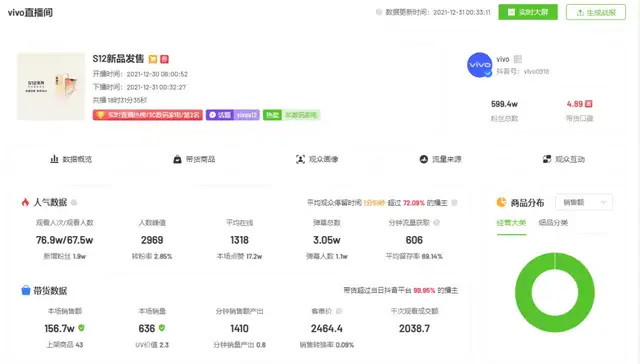
Task: Click the 生成战报 generate report button
Action: click(596, 12)
